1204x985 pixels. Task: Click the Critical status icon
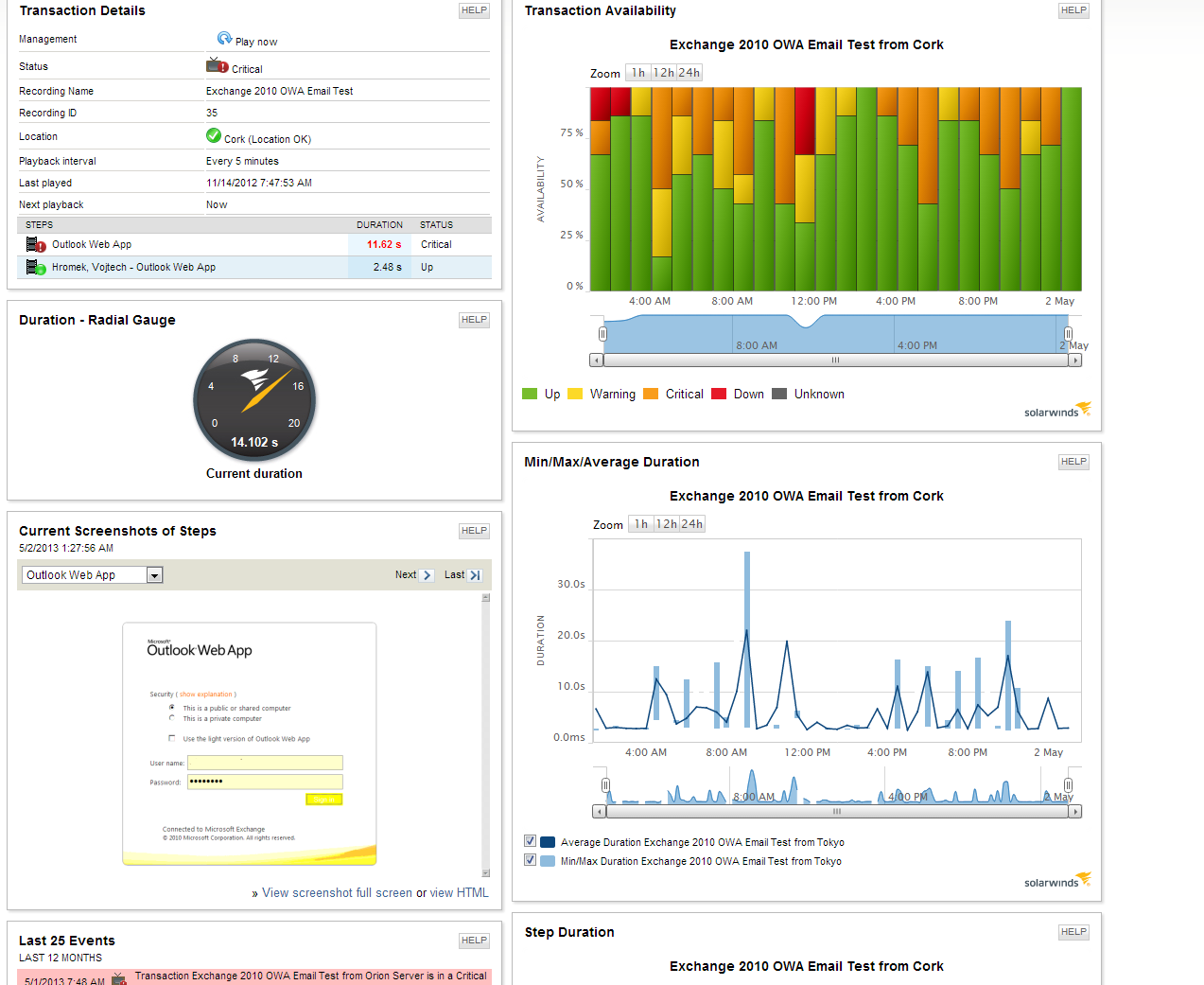point(218,66)
